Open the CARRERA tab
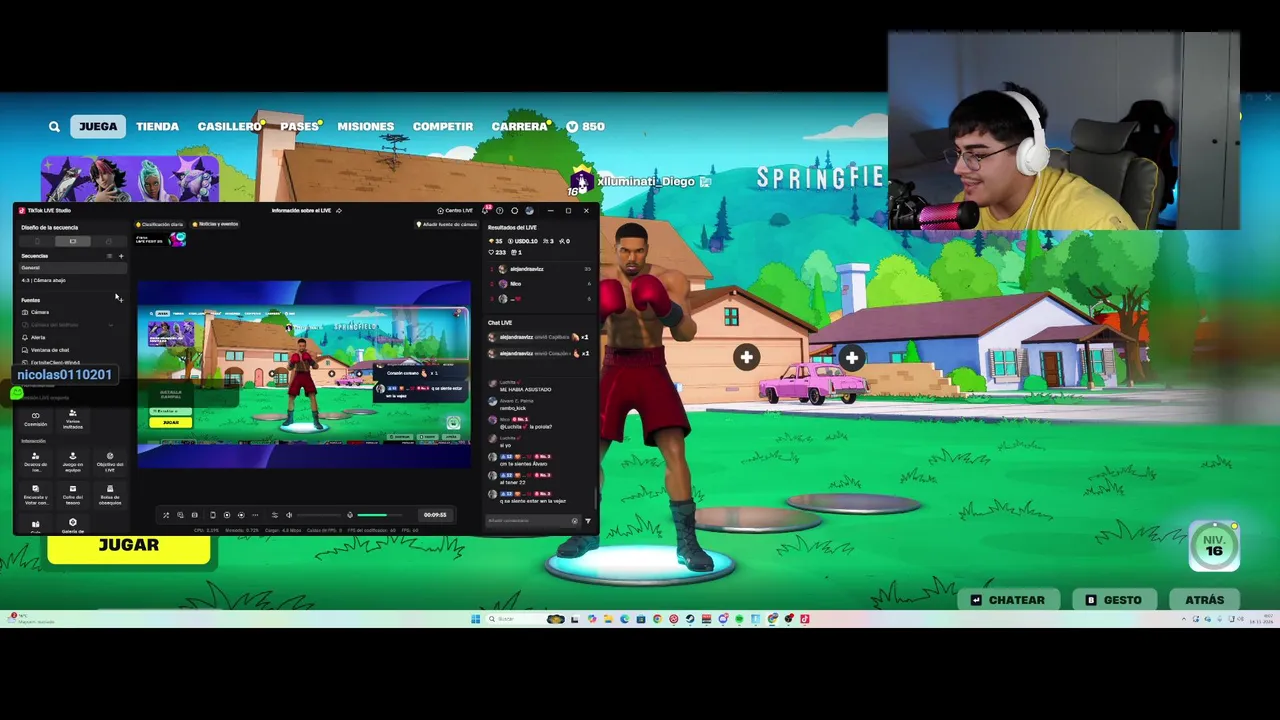1280x720 pixels. coord(520,127)
